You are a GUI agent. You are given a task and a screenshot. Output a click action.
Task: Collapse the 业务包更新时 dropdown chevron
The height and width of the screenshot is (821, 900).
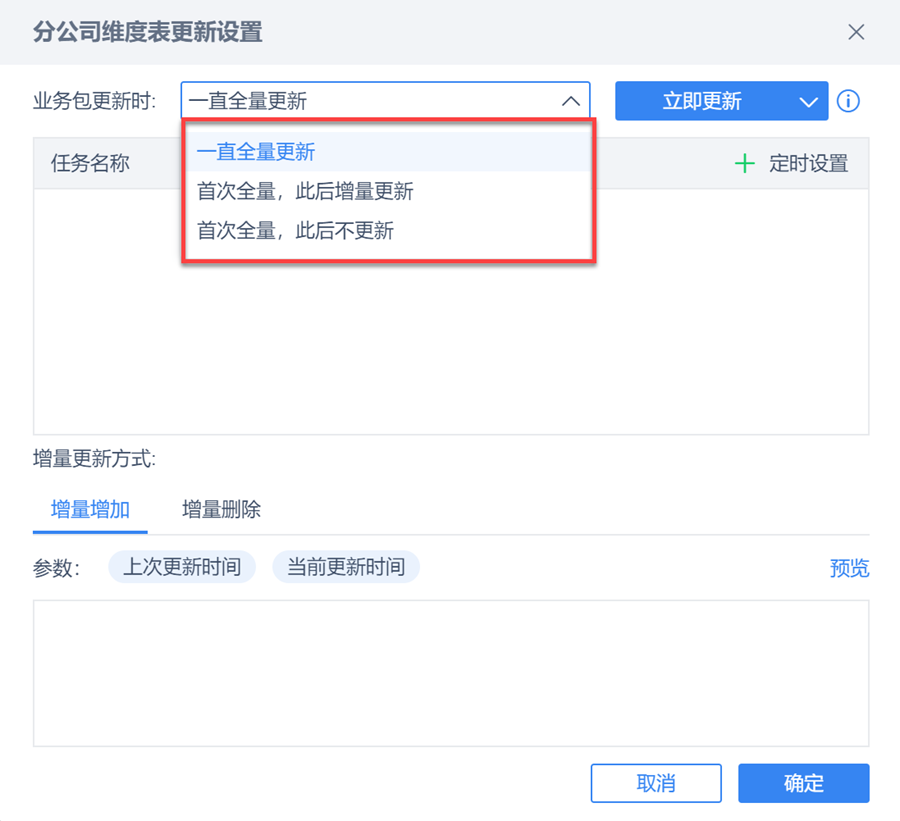(570, 101)
